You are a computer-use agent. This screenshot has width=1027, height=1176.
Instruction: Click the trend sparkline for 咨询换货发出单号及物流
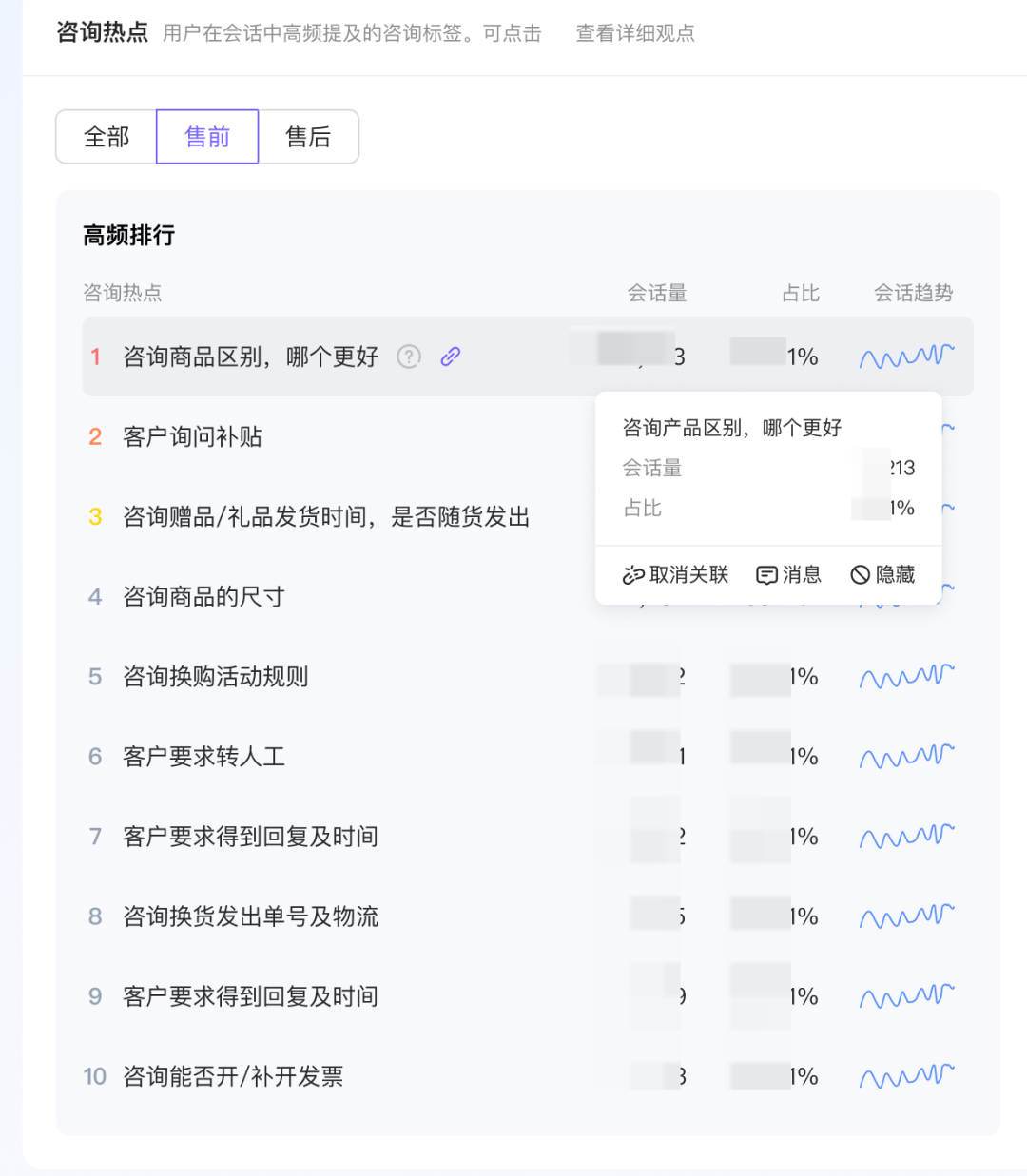pyautogui.click(x=905, y=916)
